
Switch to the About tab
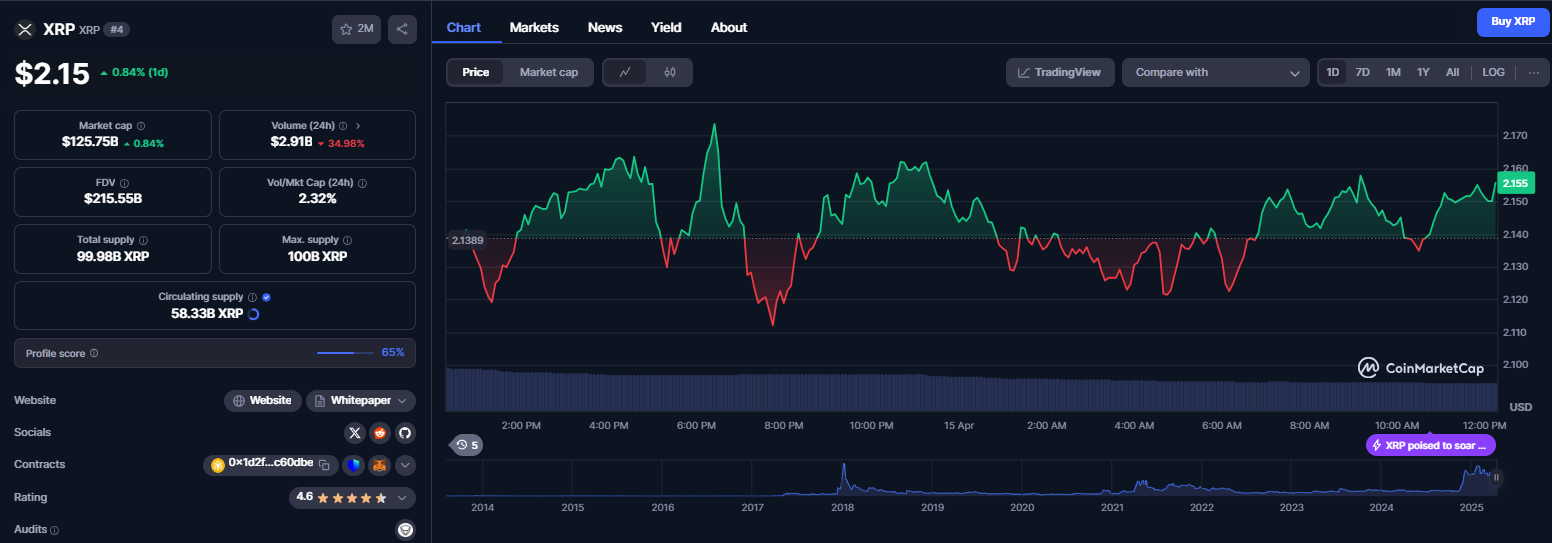tap(729, 27)
